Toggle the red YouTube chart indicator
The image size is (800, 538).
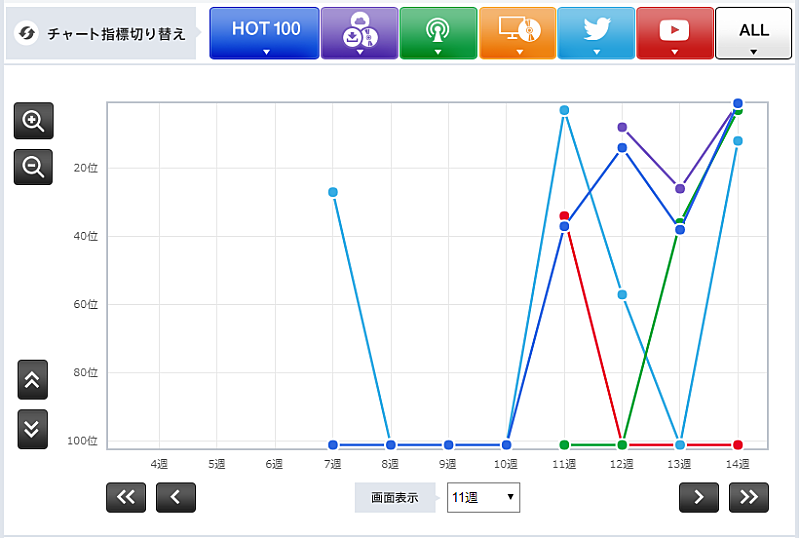click(675, 33)
